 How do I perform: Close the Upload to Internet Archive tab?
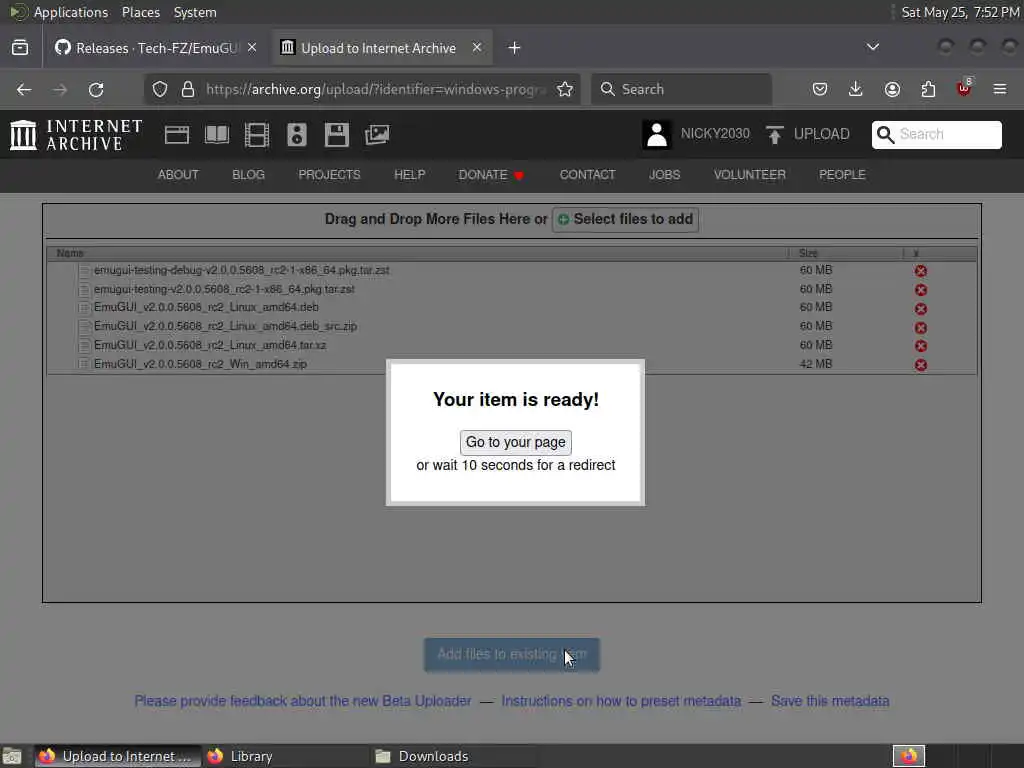pos(477,48)
